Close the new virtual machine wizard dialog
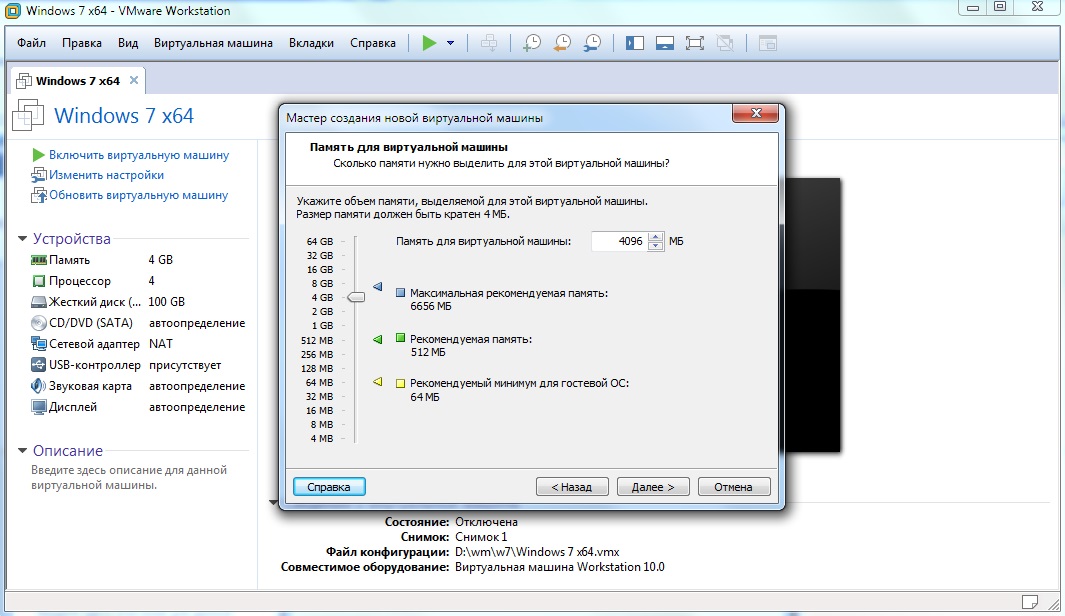This screenshot has width=1065, height=616. coord(755,113)
